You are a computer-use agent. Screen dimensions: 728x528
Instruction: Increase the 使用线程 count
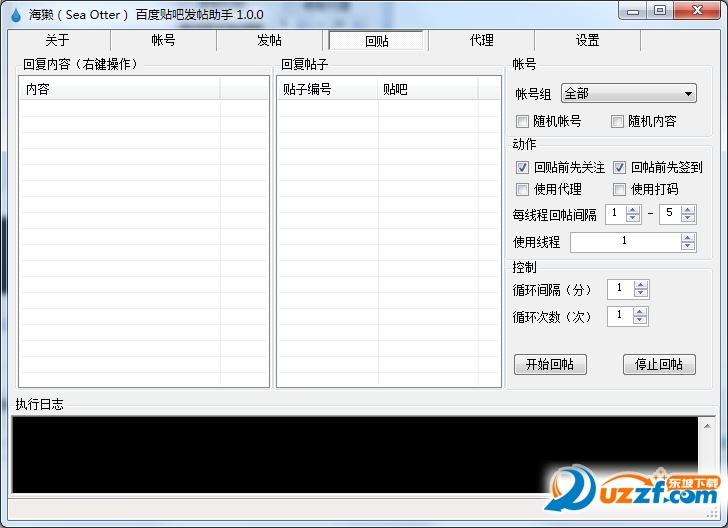[688, 238]
